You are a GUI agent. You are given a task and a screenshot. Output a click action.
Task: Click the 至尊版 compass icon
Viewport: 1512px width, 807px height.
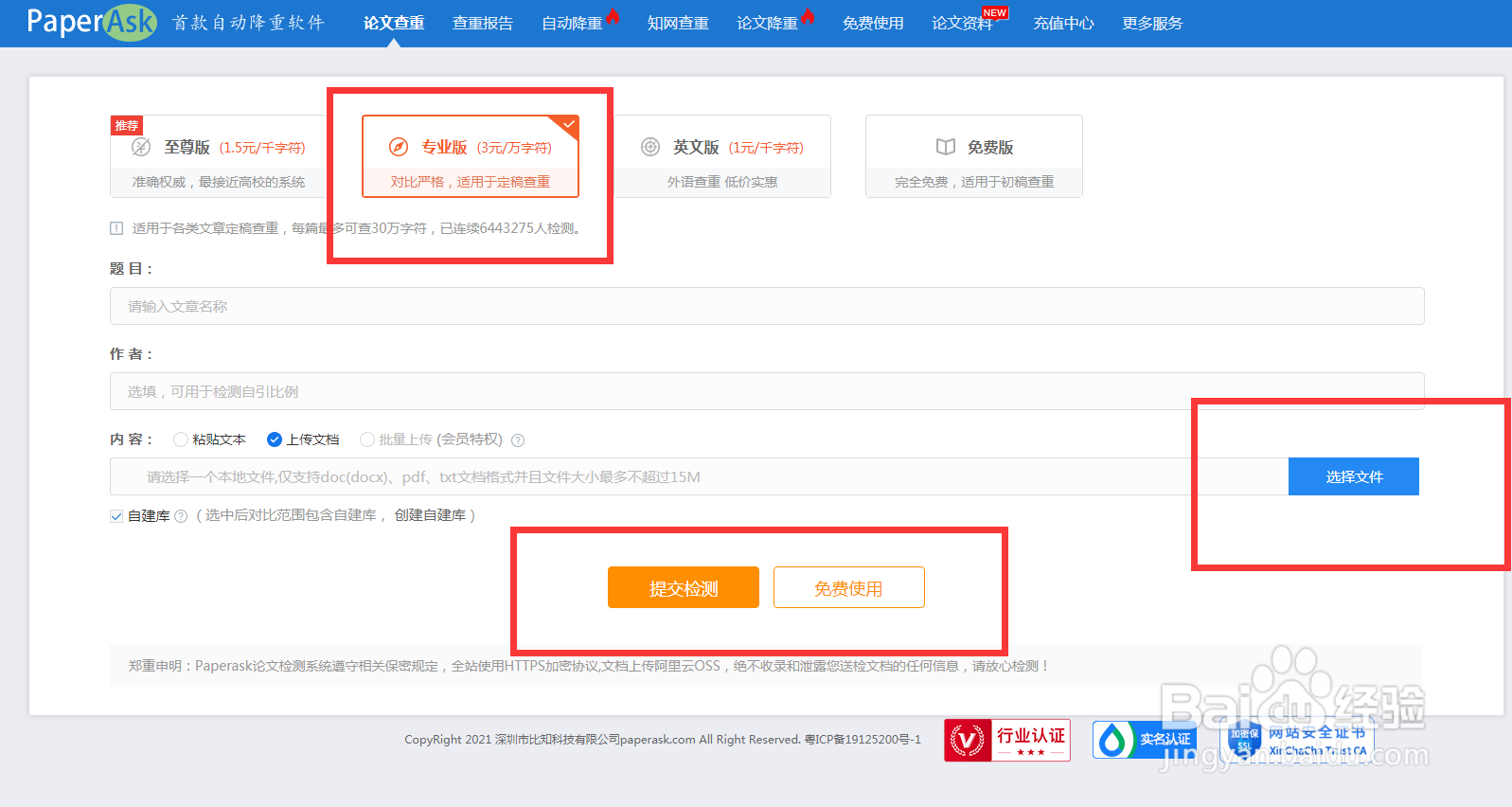[141, 147]
